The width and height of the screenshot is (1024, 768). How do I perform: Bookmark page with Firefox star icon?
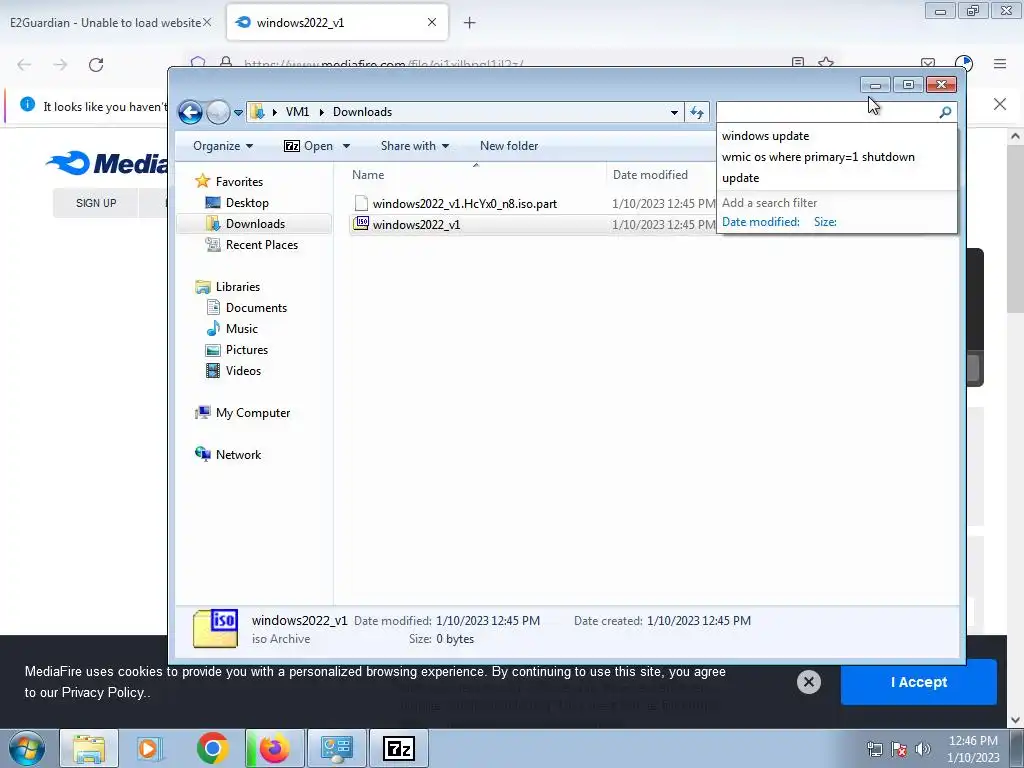pyautogui.click(x=826, y=63)
